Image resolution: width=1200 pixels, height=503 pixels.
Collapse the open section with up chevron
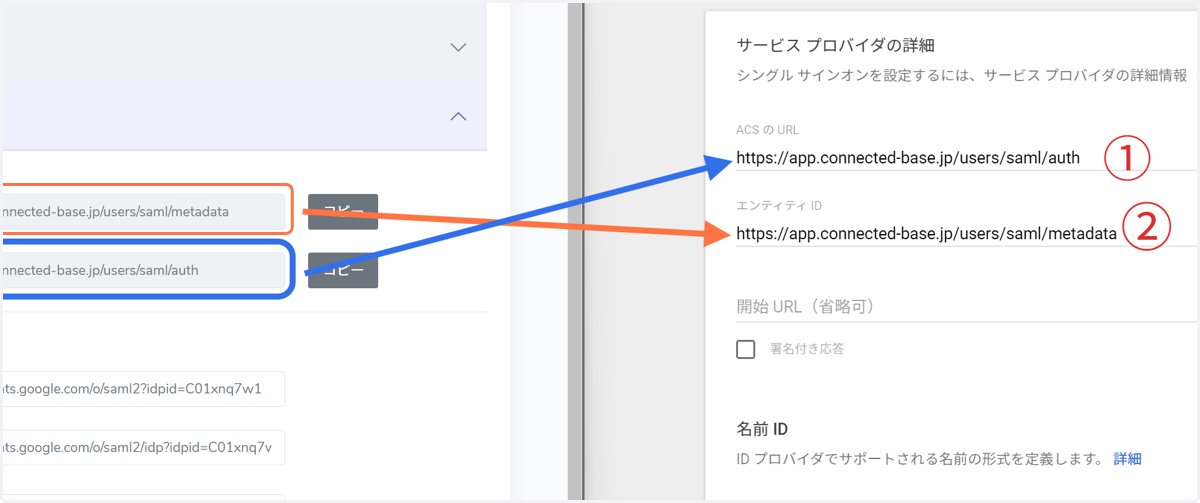click(458, 116)
